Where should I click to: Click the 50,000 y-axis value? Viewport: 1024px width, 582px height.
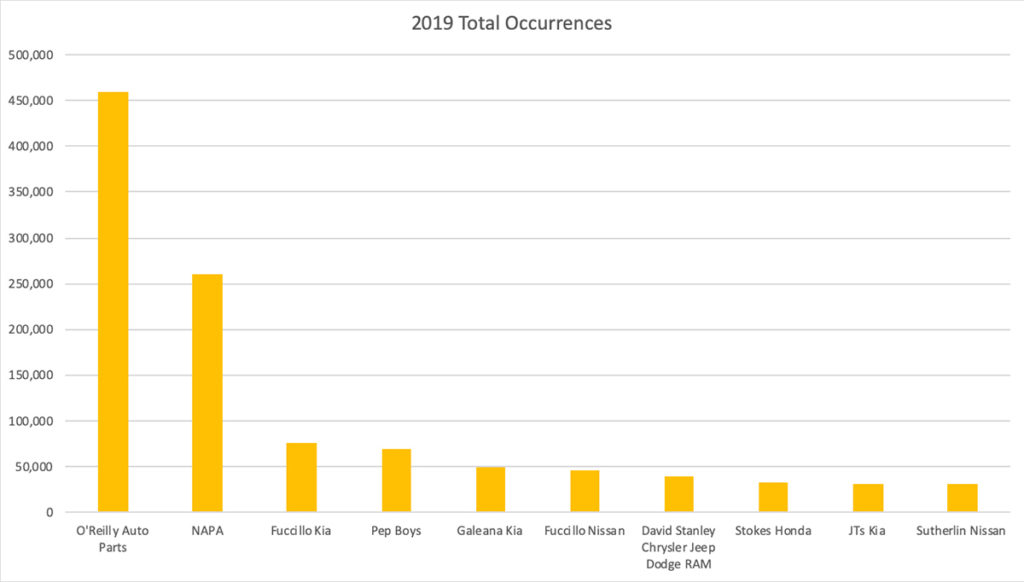tap(34, 467)
